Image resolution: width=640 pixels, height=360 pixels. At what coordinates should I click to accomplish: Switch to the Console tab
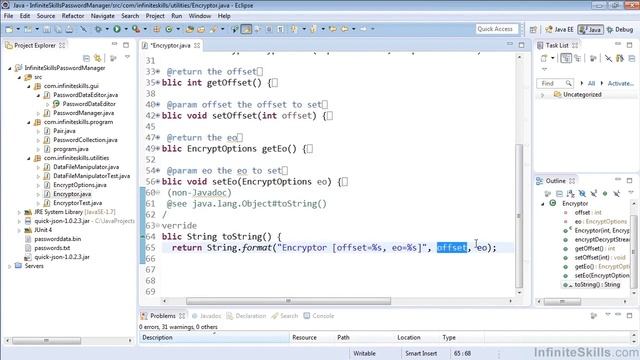(x=319, y=316)
